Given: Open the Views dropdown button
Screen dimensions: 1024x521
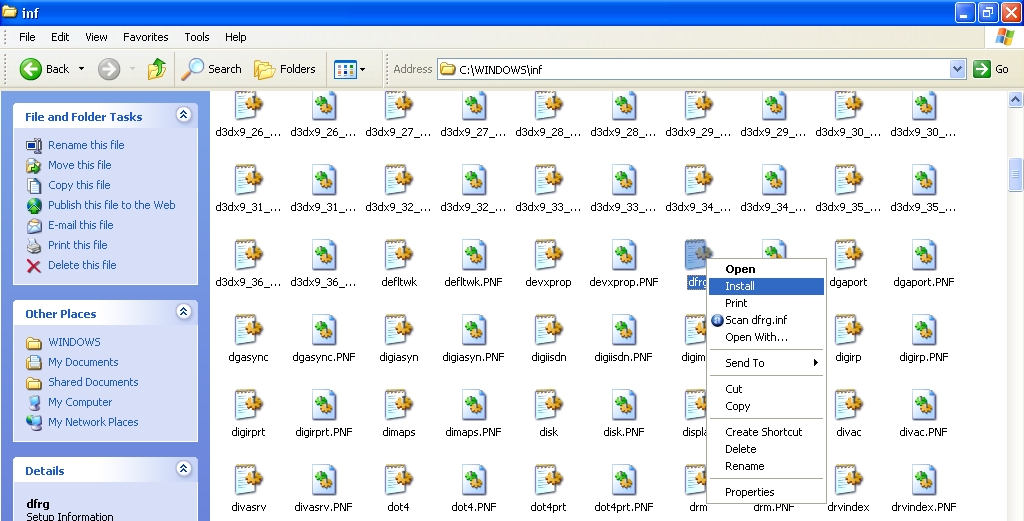Looking at the screenshot, I should (x=349, y=69).
